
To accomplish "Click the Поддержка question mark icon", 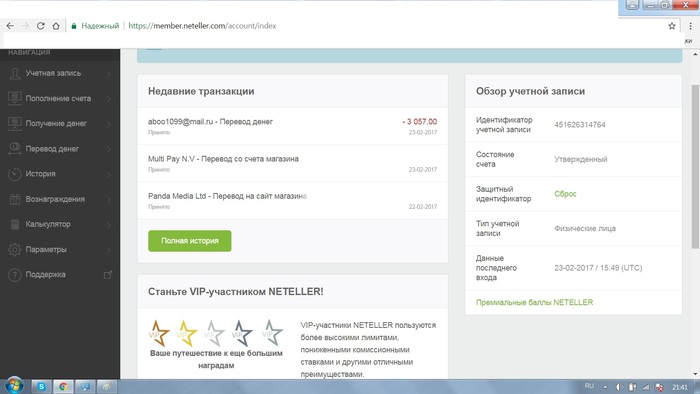I will click(x=15, y=275).
